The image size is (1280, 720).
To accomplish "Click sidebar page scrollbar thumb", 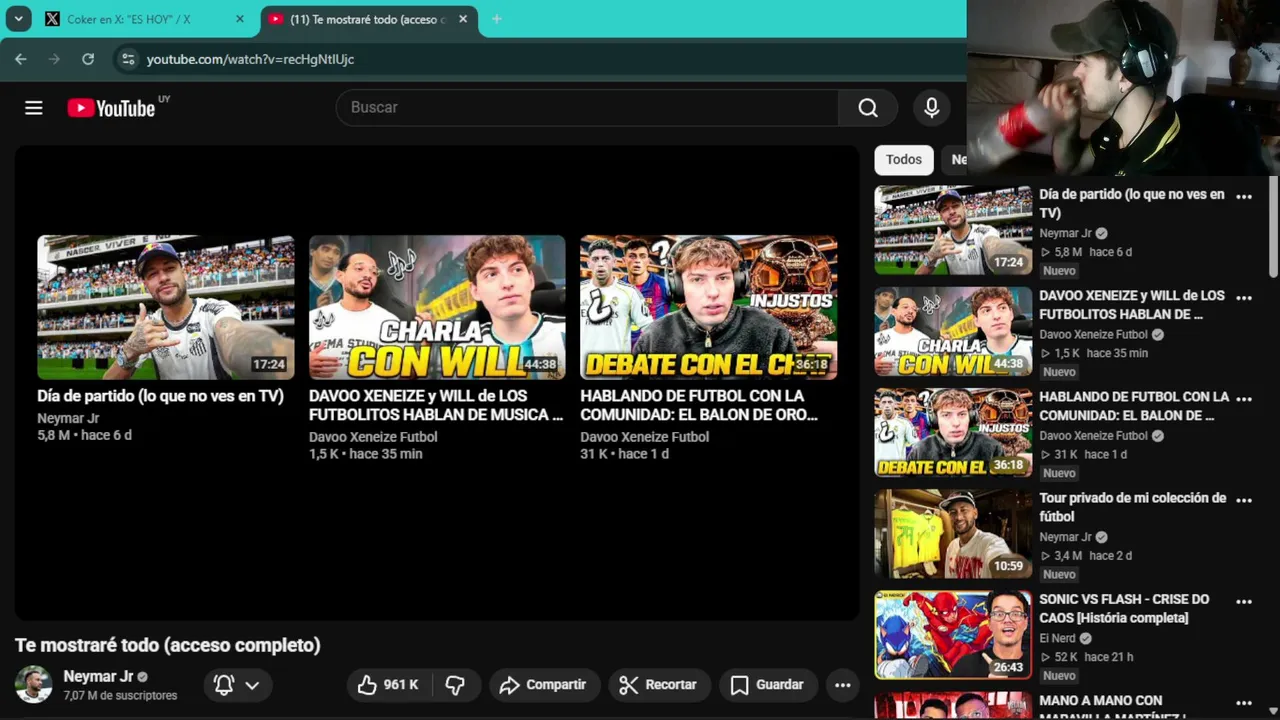I will 1273,228.
